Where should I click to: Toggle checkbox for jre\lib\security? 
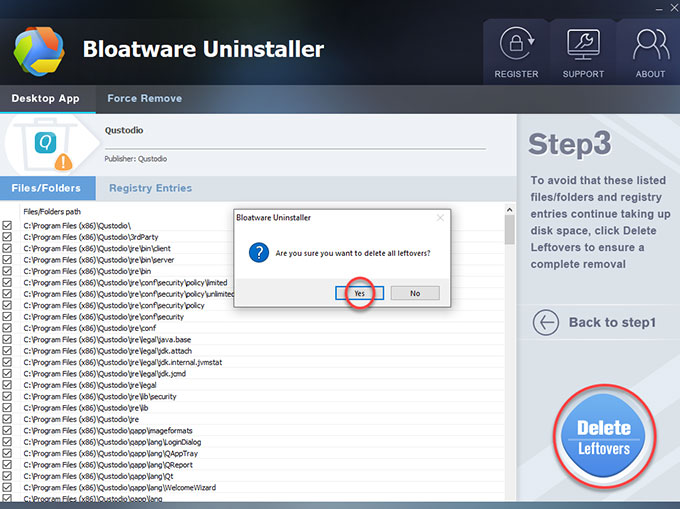click(7, 396)
